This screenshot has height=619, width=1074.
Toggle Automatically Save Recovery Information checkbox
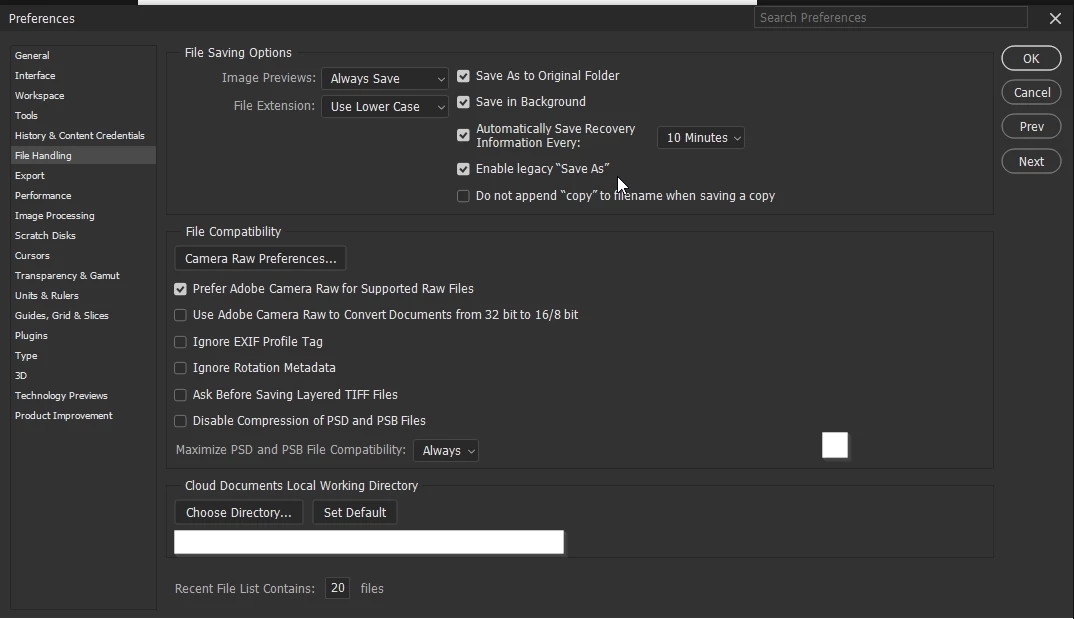pyautogui.click(x=463, y=136)
